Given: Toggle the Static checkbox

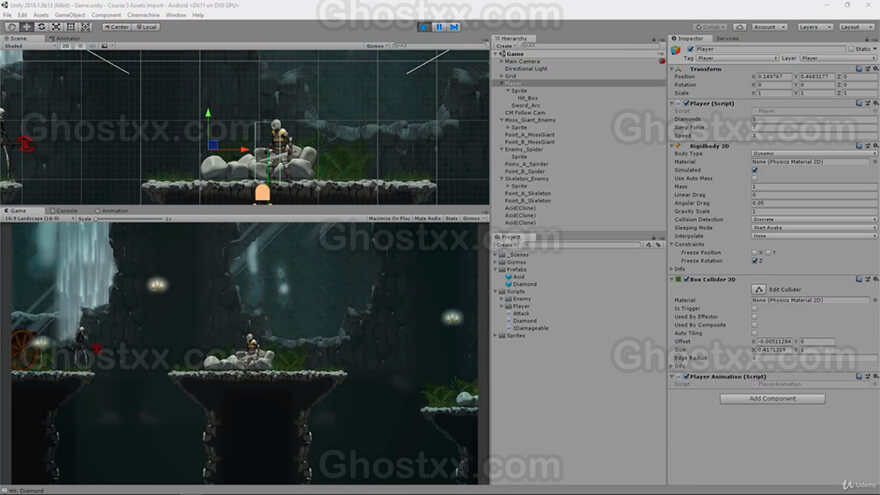Looking at the screenshot, I should coord(851,49).
